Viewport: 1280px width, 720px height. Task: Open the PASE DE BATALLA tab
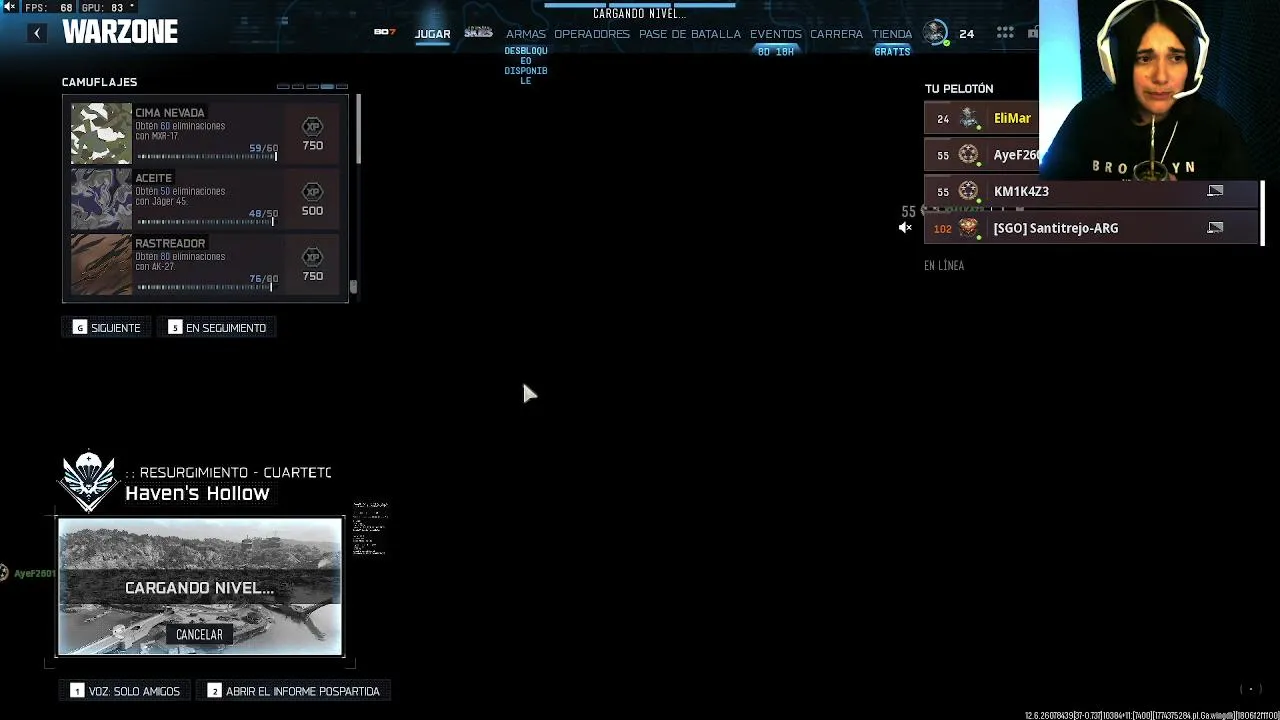pos(690,34)
